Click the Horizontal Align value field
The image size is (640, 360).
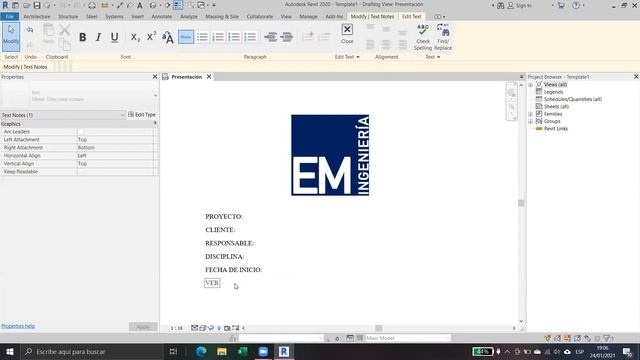115,156
